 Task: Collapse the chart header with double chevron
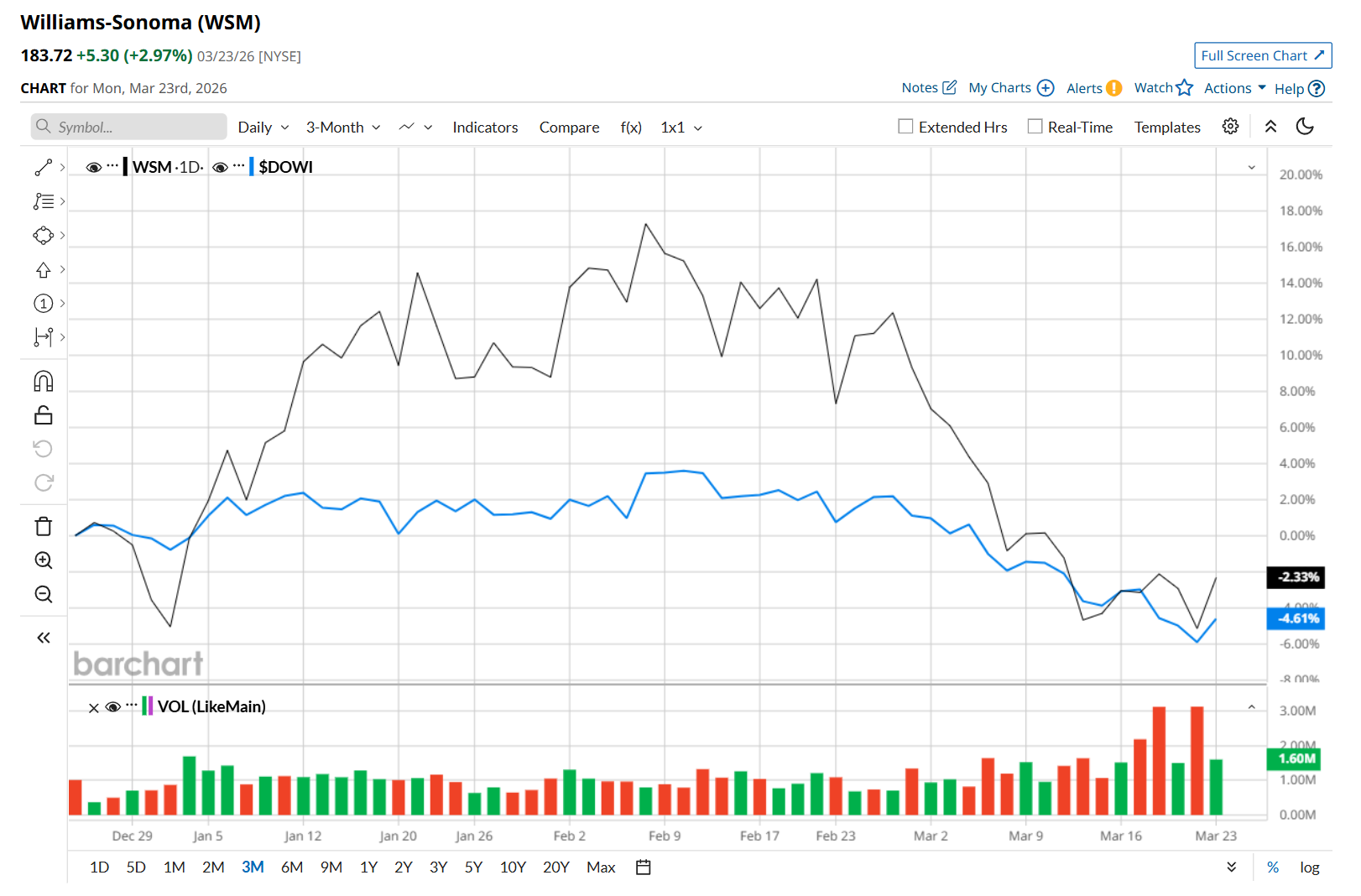[1271, 127]
